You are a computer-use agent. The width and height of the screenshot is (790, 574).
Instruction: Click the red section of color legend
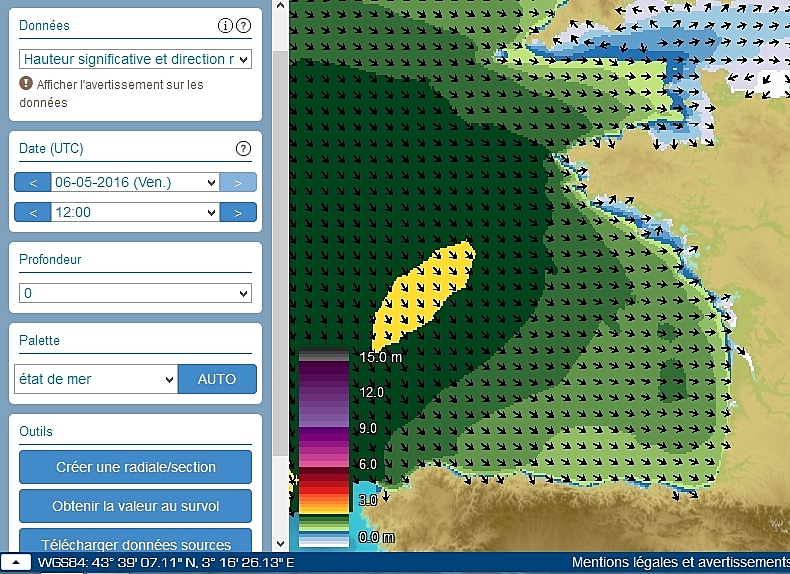(324, 483)
